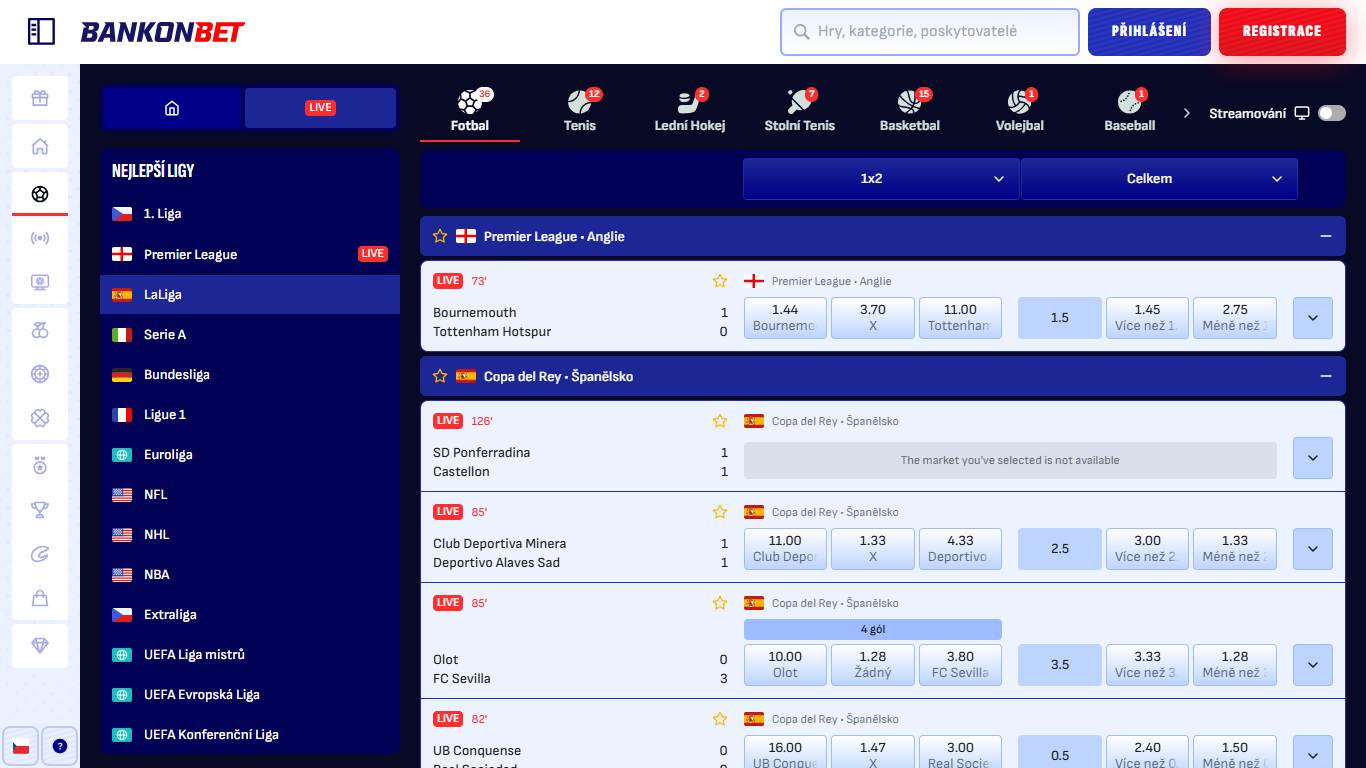Open the help question mark button

[59, 746]
